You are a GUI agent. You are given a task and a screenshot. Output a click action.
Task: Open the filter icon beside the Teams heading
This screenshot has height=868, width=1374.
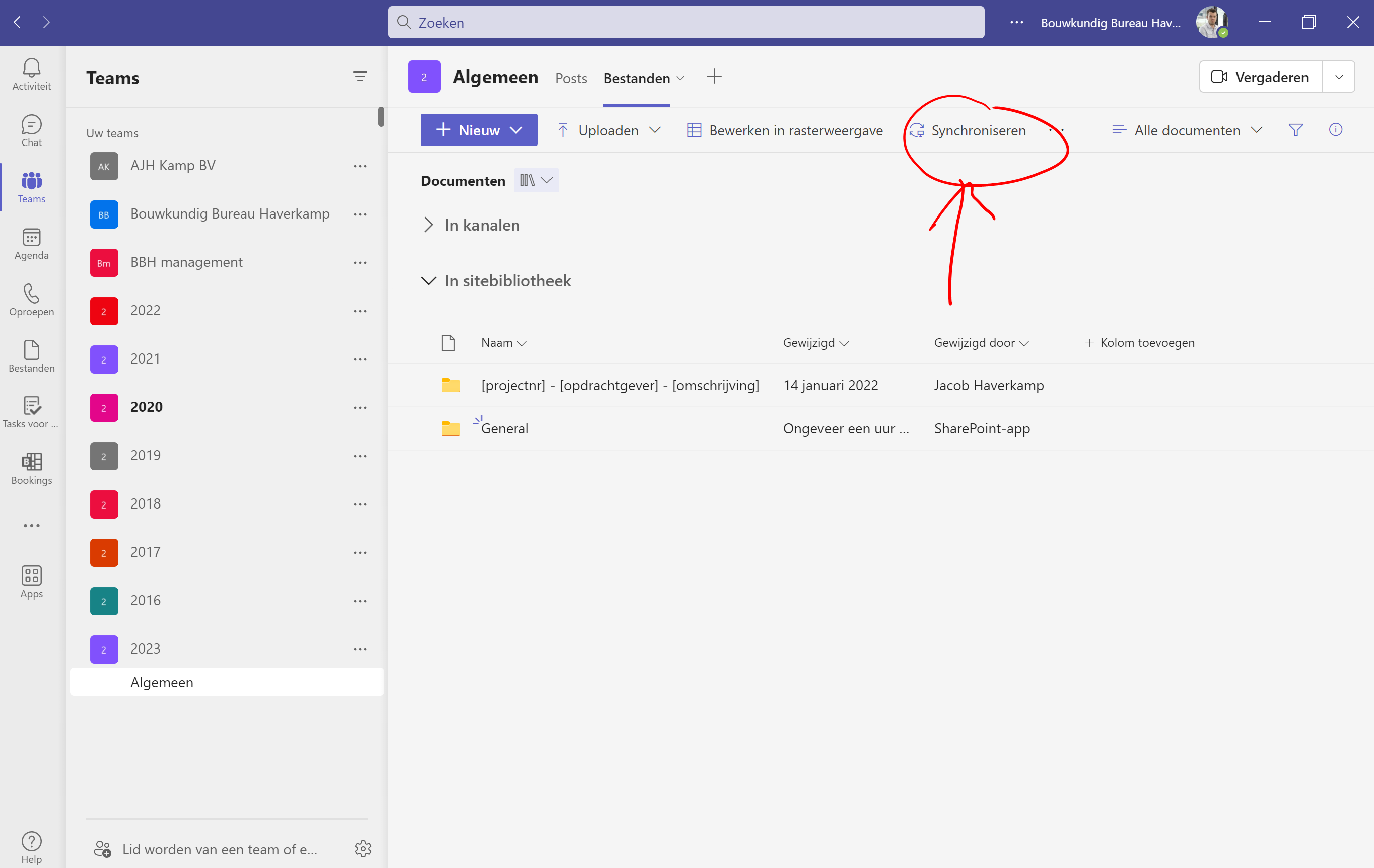pos(360,77)
